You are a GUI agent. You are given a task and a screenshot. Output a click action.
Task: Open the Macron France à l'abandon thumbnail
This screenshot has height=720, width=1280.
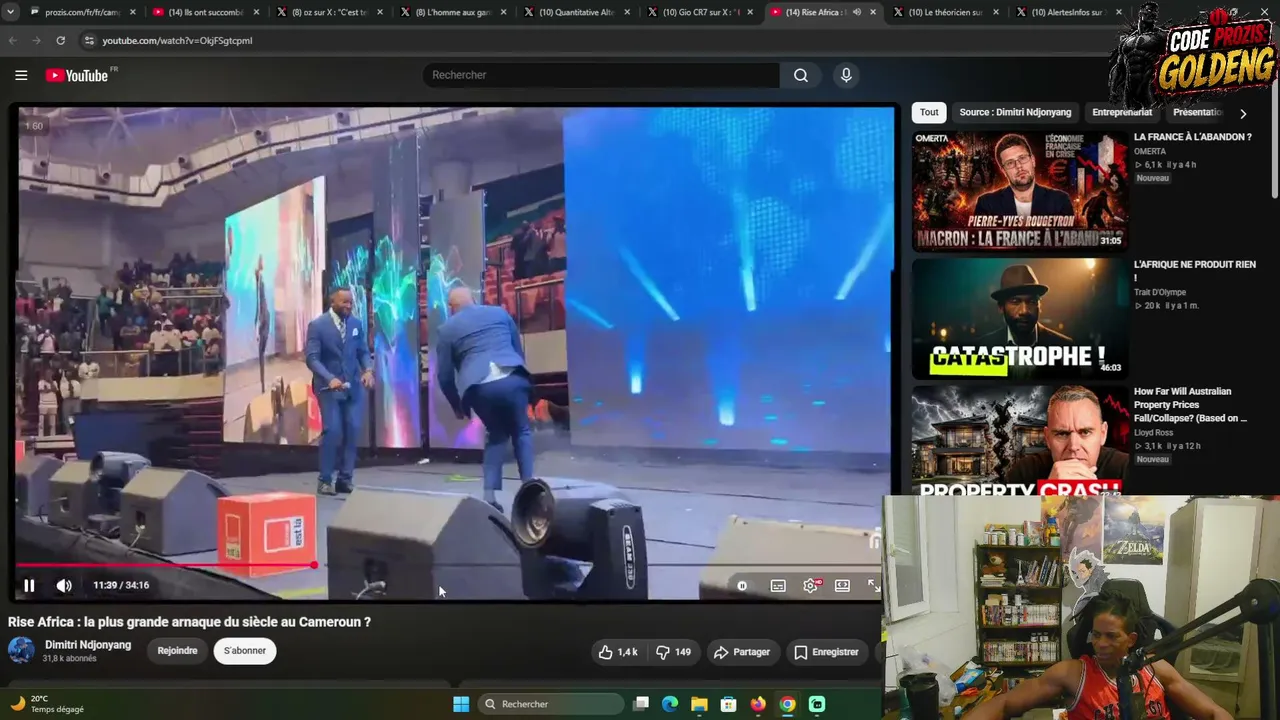pyautogui.click(x=1019, y=191)
